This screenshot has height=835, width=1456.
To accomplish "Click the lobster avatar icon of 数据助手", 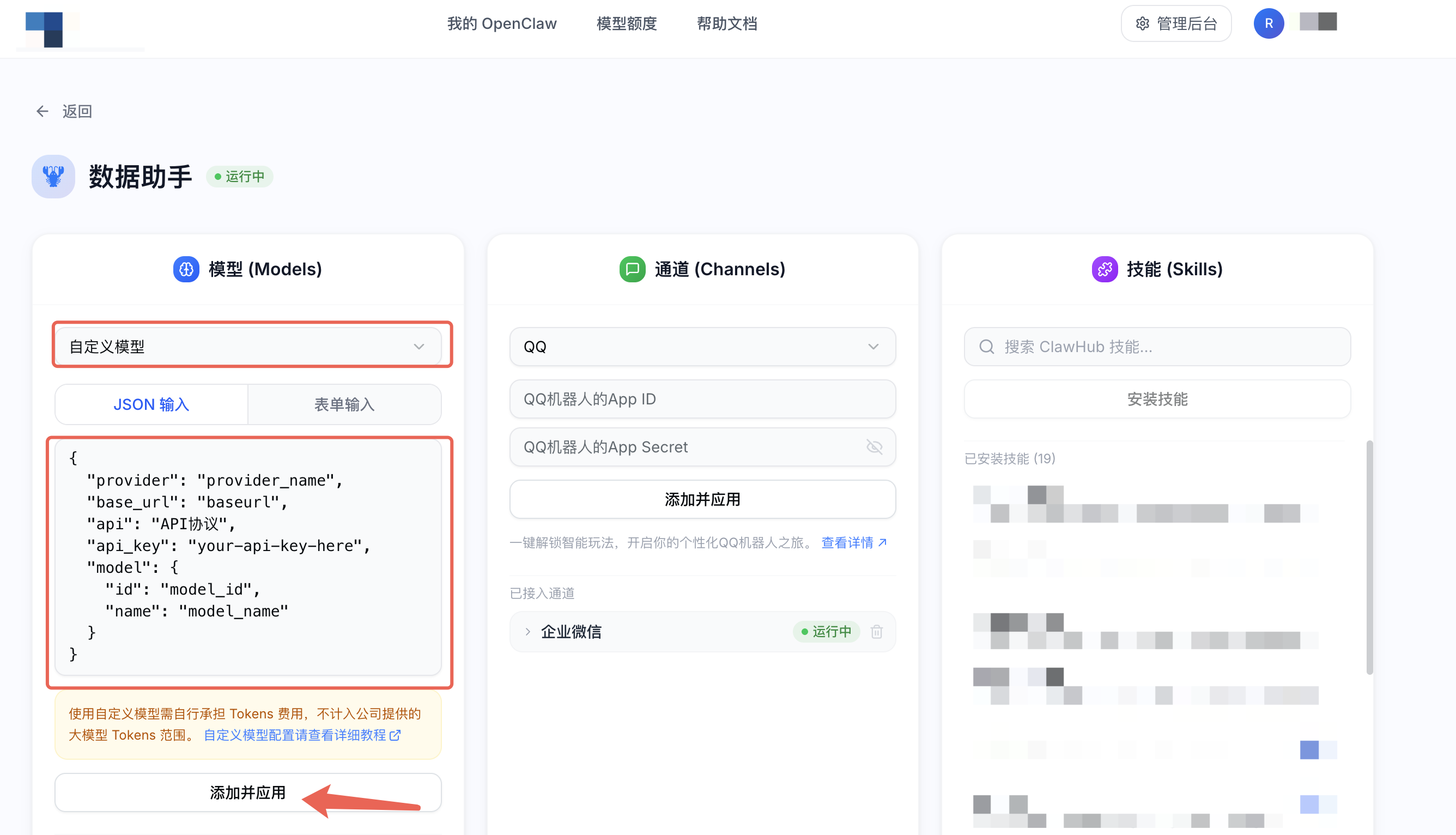I will coord(53,176).
